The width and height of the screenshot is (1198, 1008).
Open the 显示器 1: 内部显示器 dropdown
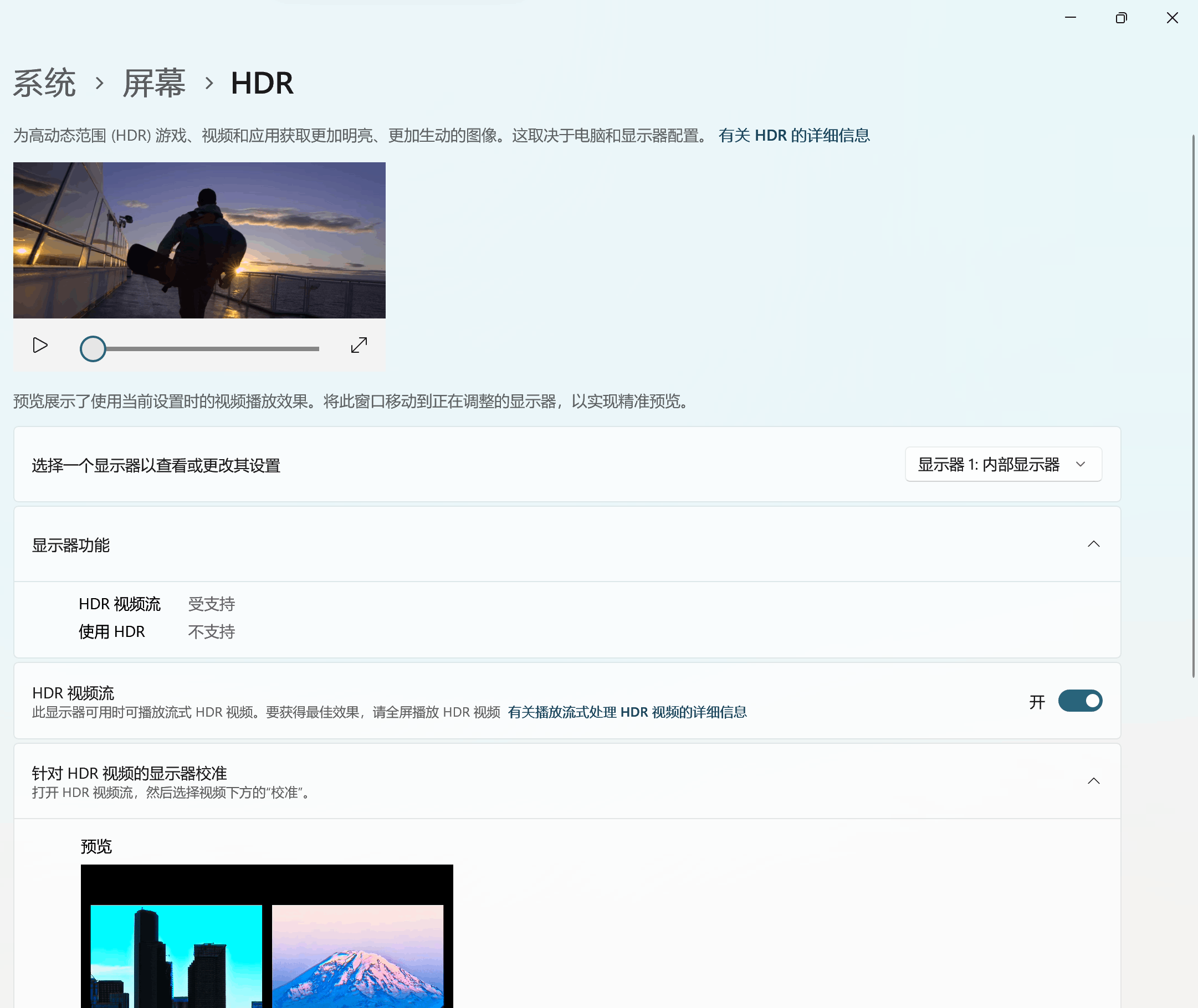pos(1002,464)
